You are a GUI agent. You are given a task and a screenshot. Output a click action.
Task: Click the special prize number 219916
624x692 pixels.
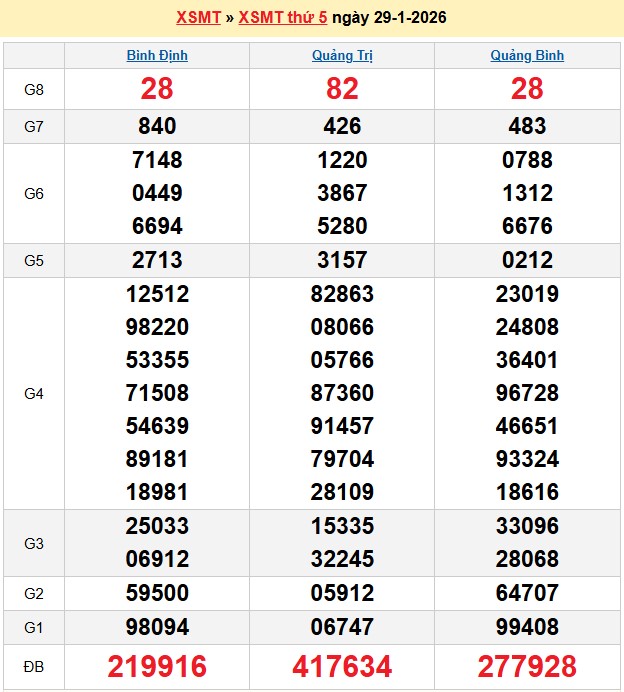pos(157,666)
